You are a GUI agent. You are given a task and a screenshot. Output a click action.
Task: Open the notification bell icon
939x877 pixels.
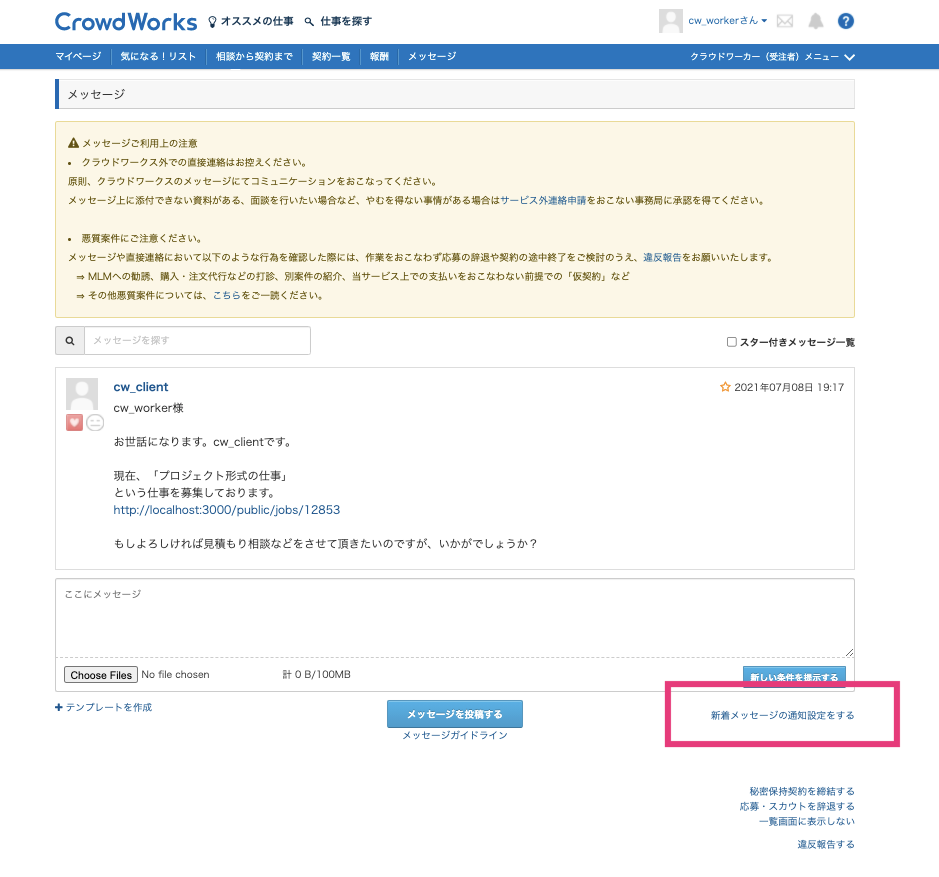[816, 21]
